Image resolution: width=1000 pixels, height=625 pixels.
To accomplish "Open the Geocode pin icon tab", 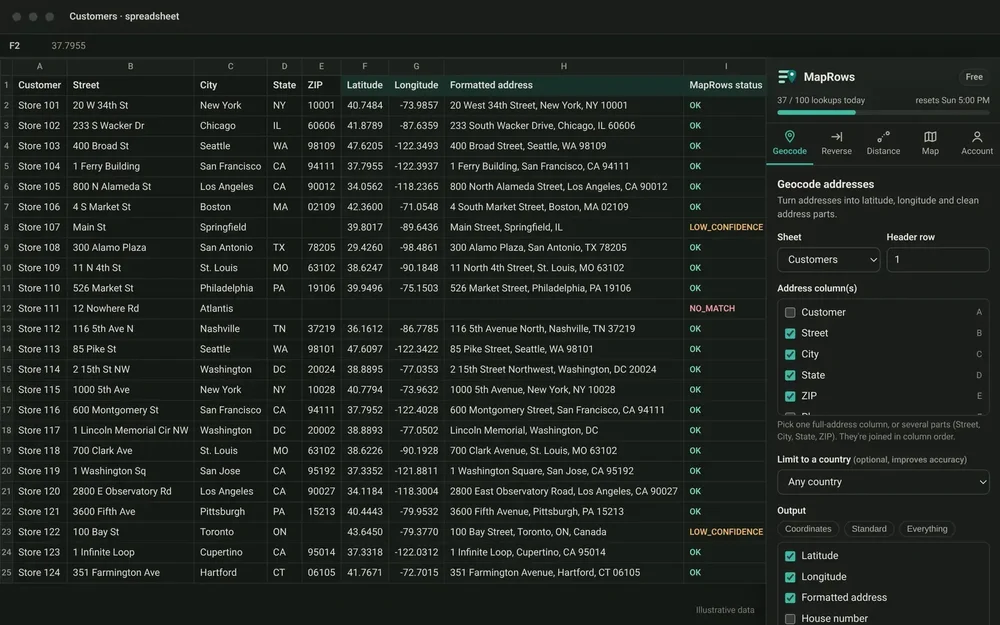I will point(790,143).
